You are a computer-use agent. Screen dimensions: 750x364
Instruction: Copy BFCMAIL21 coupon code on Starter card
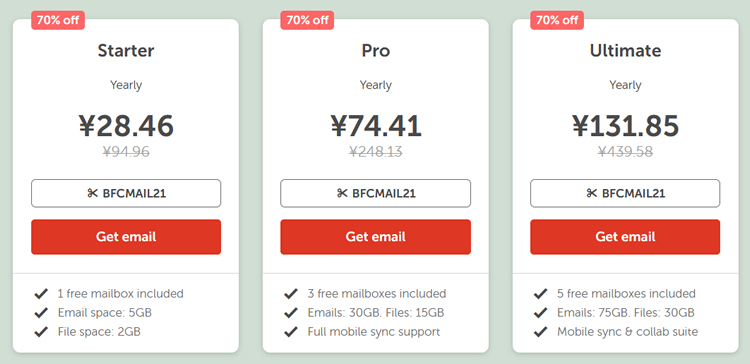click(x=126, y=193)
